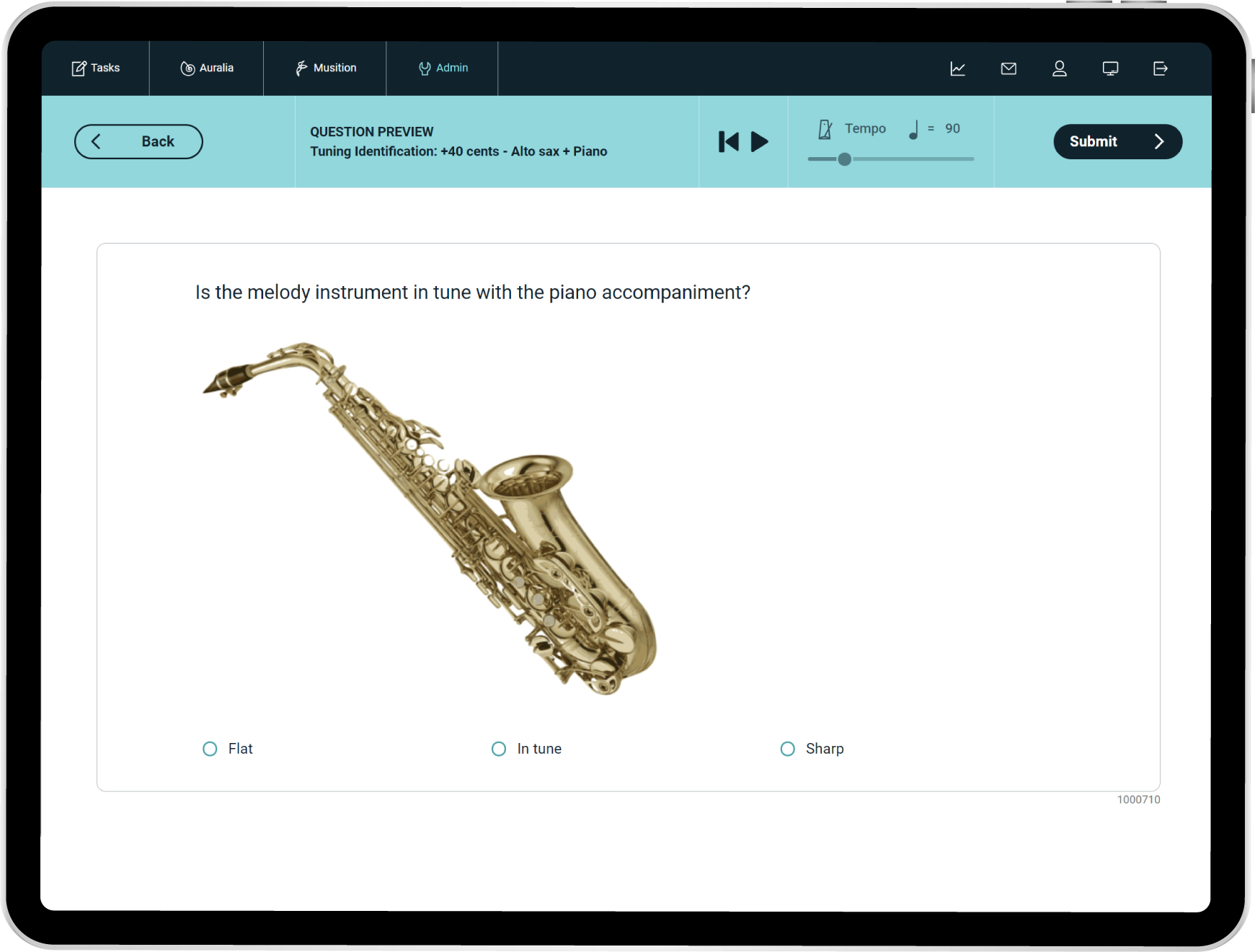This screenshot has width=1255, height=952.
Task: Select the Flat radio option
Action: 210,749
